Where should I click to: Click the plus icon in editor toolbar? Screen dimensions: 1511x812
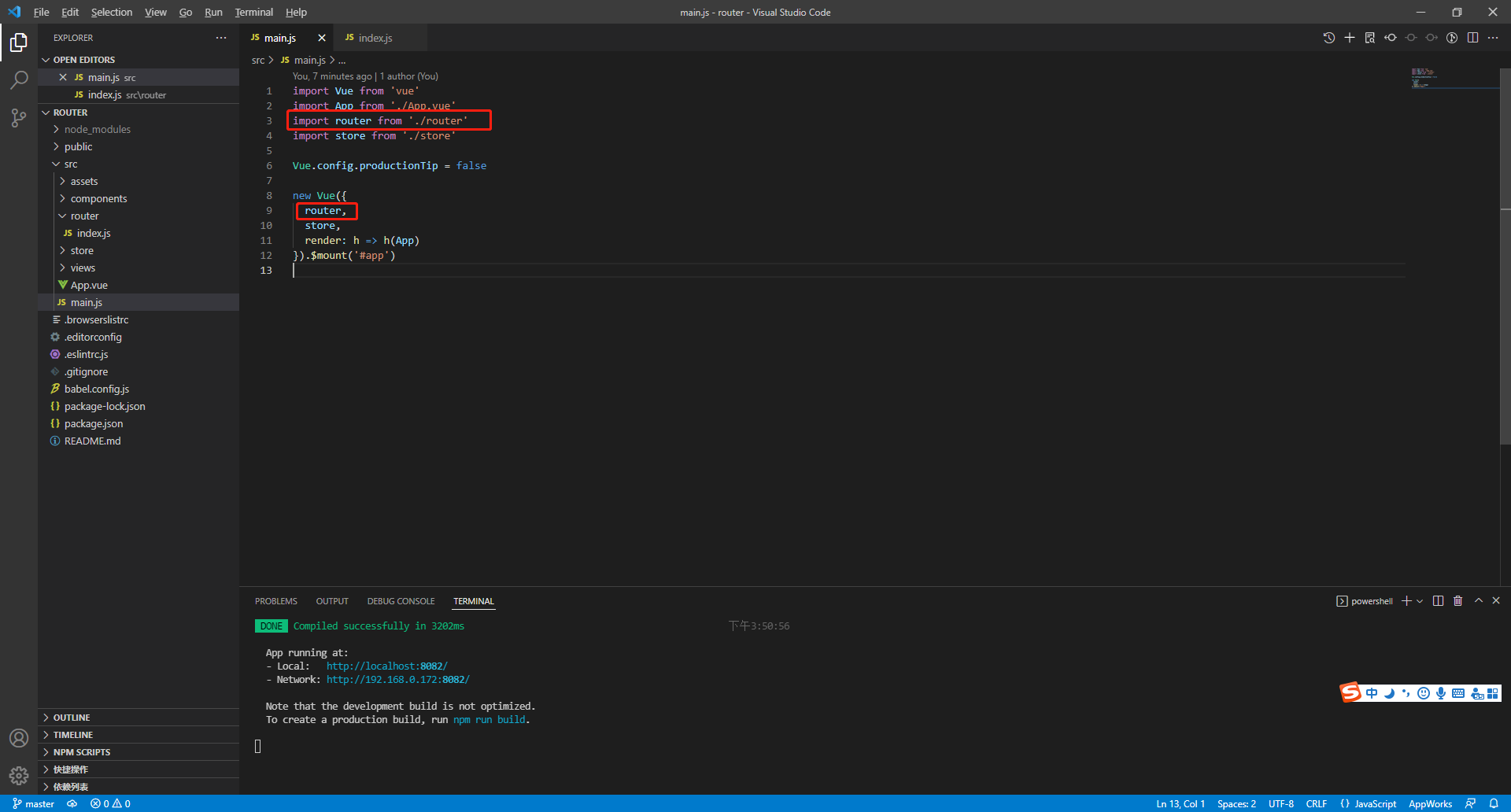(x=1350, y=38)
